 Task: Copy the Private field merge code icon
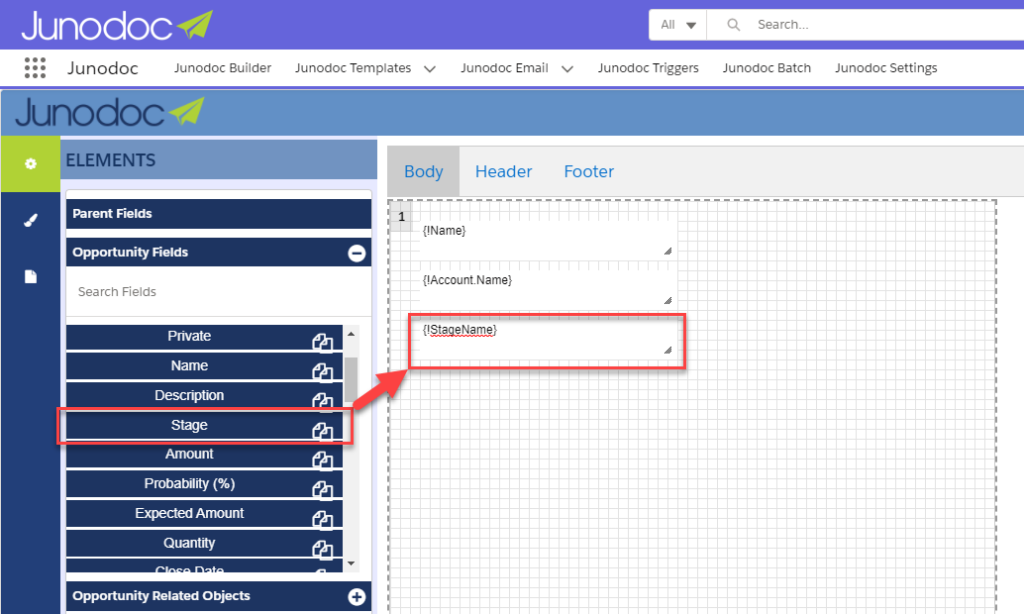pyautogui.click(x=322, y=342)
